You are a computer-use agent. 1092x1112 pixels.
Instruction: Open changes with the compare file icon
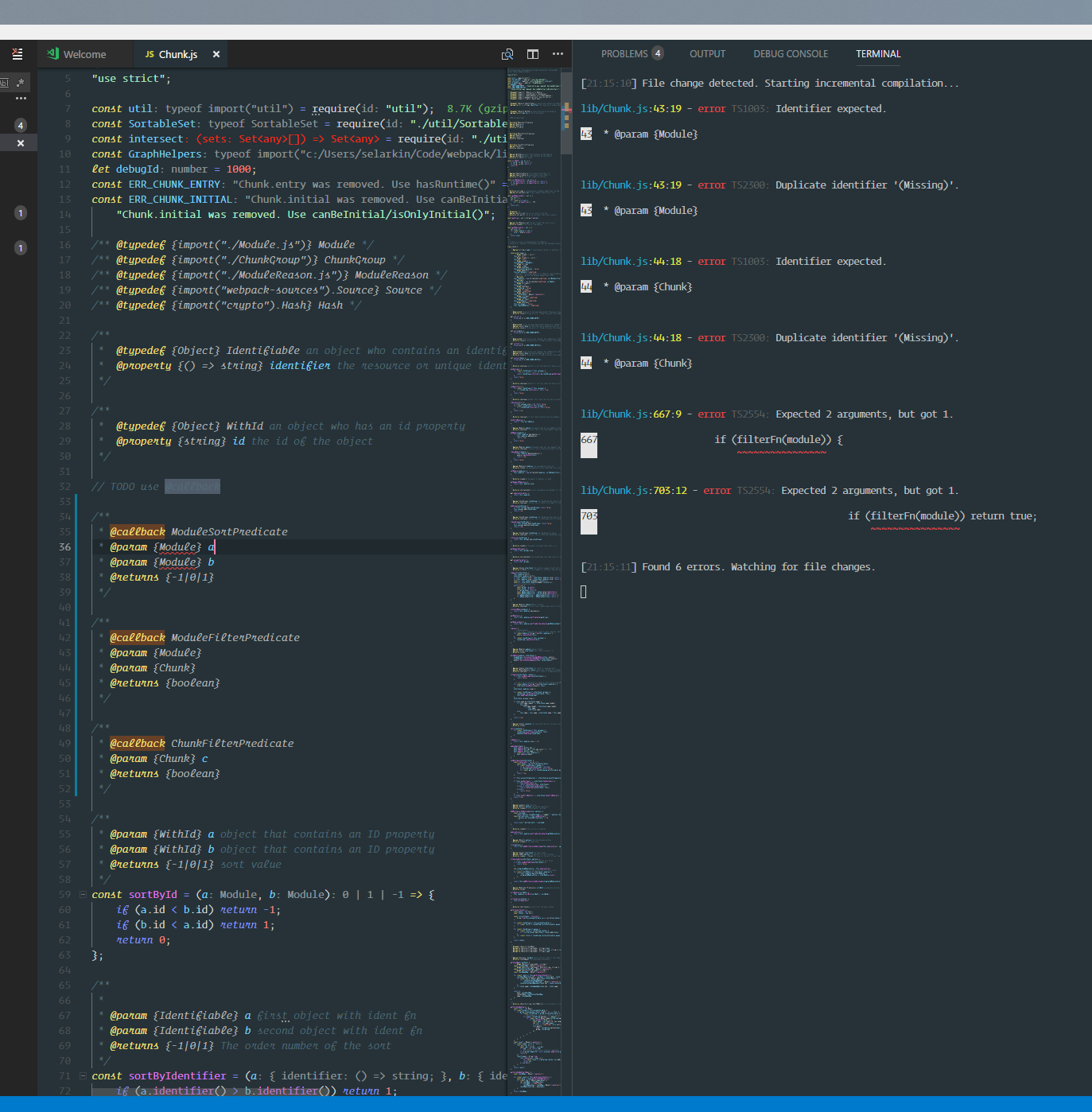[x=507, y=54]
